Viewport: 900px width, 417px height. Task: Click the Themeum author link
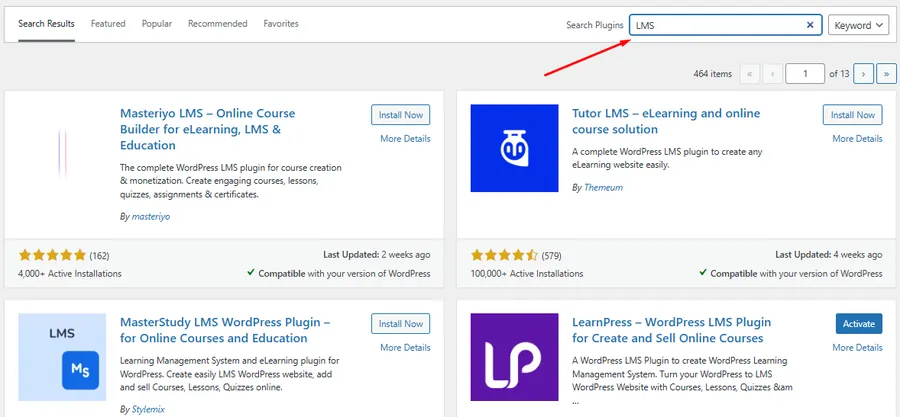click(605, 187)
